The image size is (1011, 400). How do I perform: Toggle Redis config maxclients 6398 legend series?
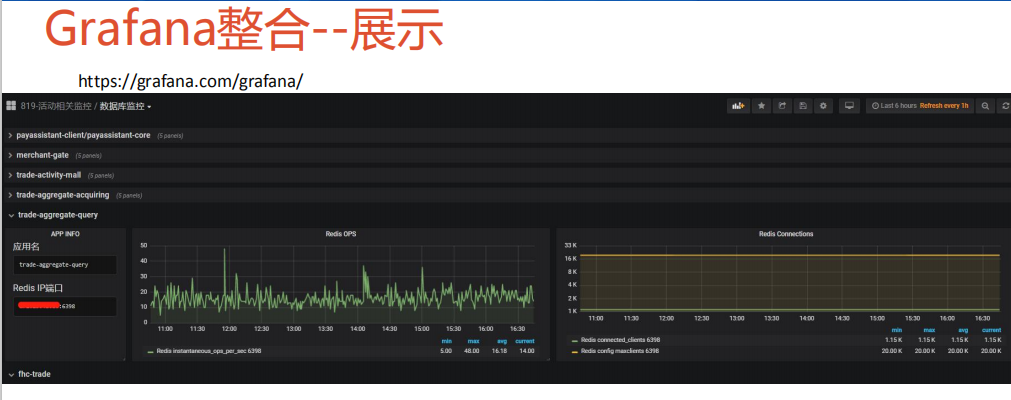pos(620,351)
